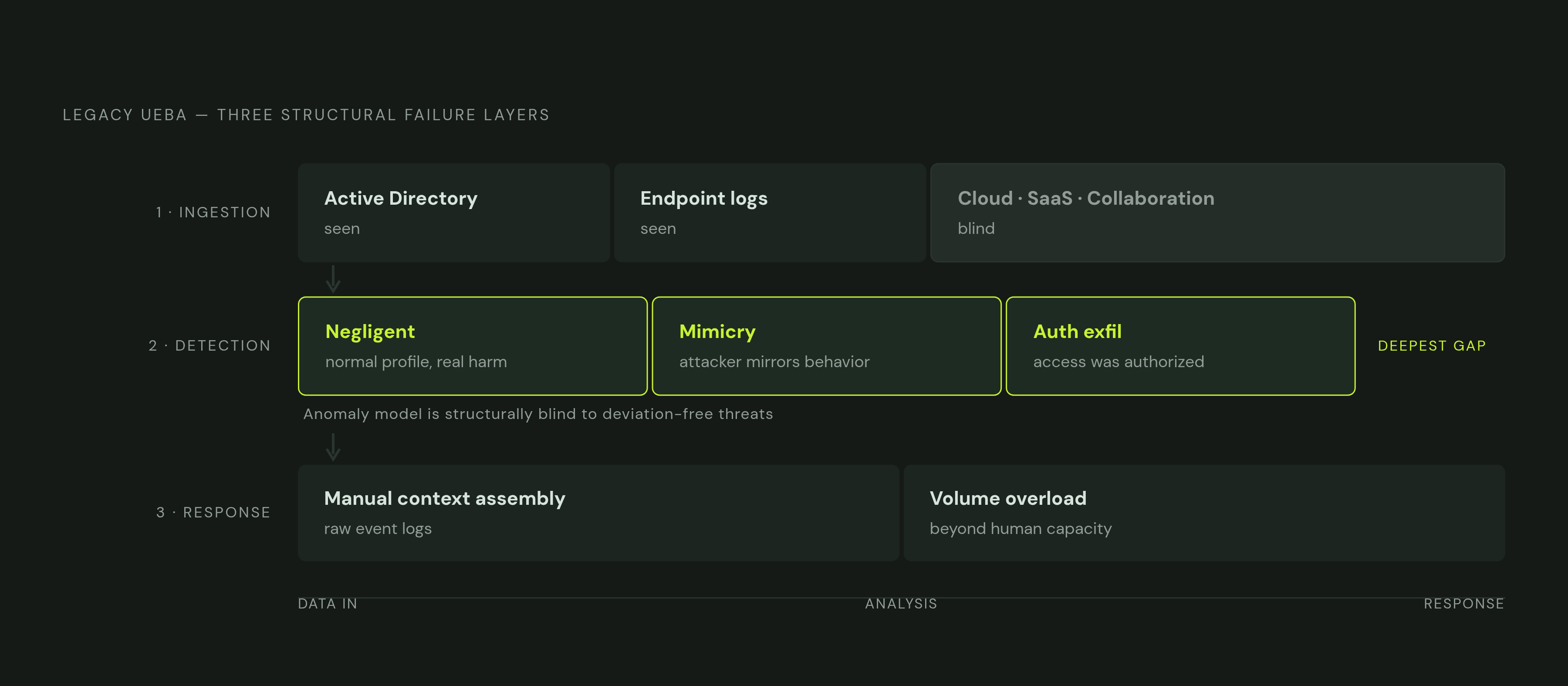This screenshot has width=1568, height=686.
Task: Click the 3 · RESPONSE row label
Action: [x=213, y=513]
